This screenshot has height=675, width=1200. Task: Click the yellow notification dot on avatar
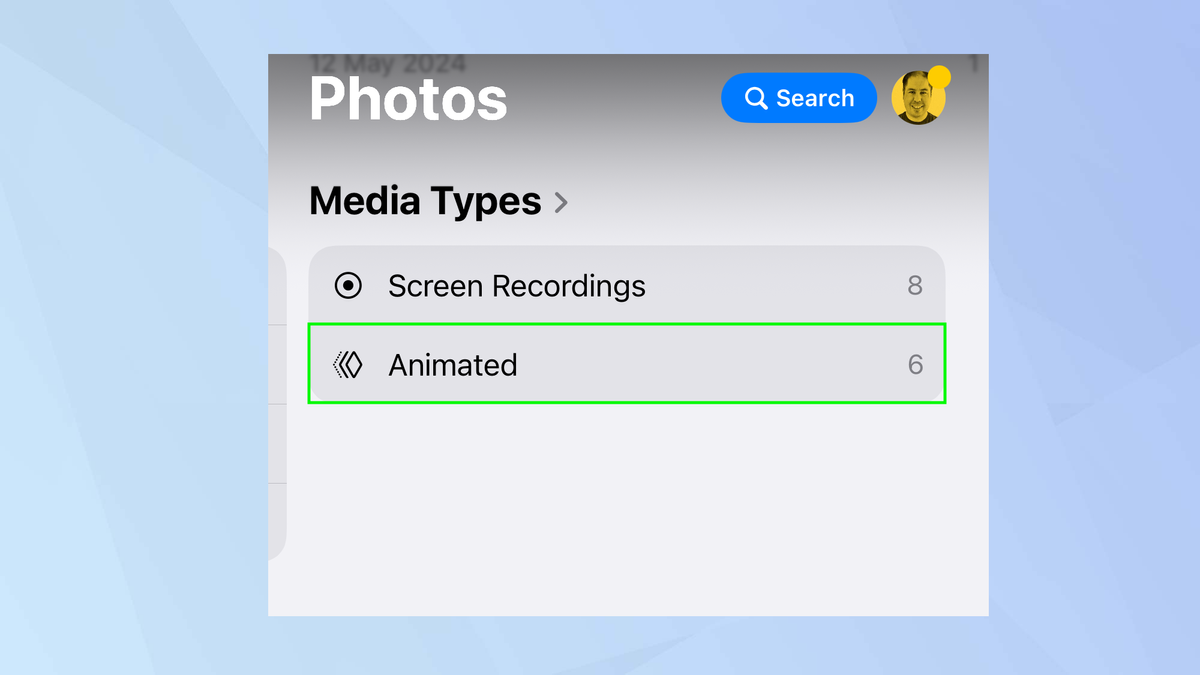point(939,76)
